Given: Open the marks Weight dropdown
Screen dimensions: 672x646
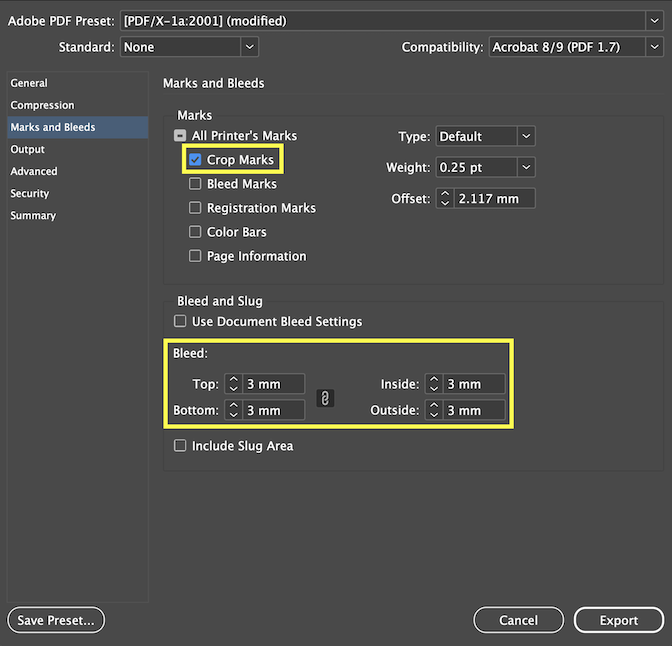Looking at the screenshot, I should pos(485,167).
